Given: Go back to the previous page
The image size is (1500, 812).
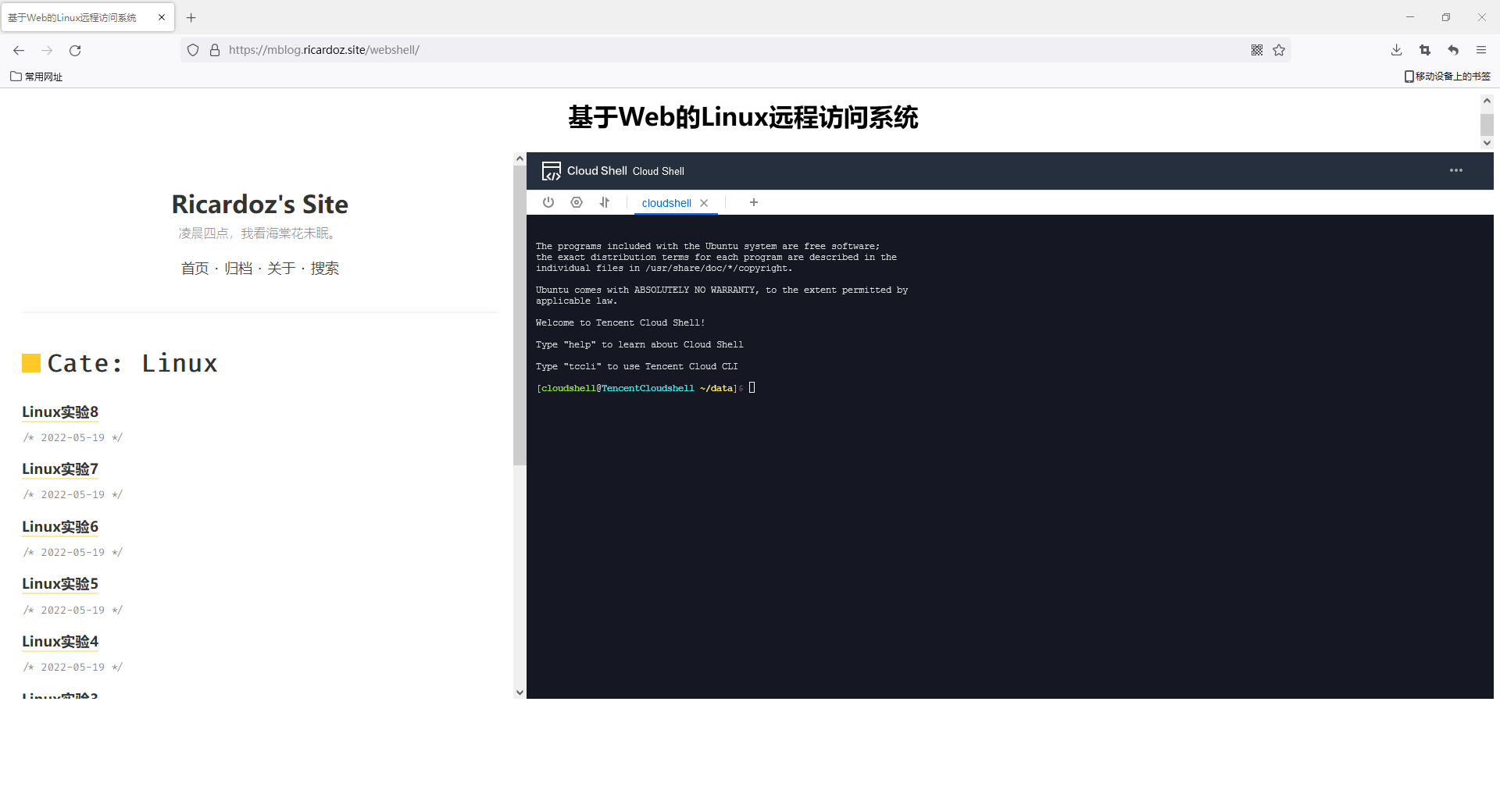Looking at the screenshot, I should pyautogui.click(x=19, y=50).
